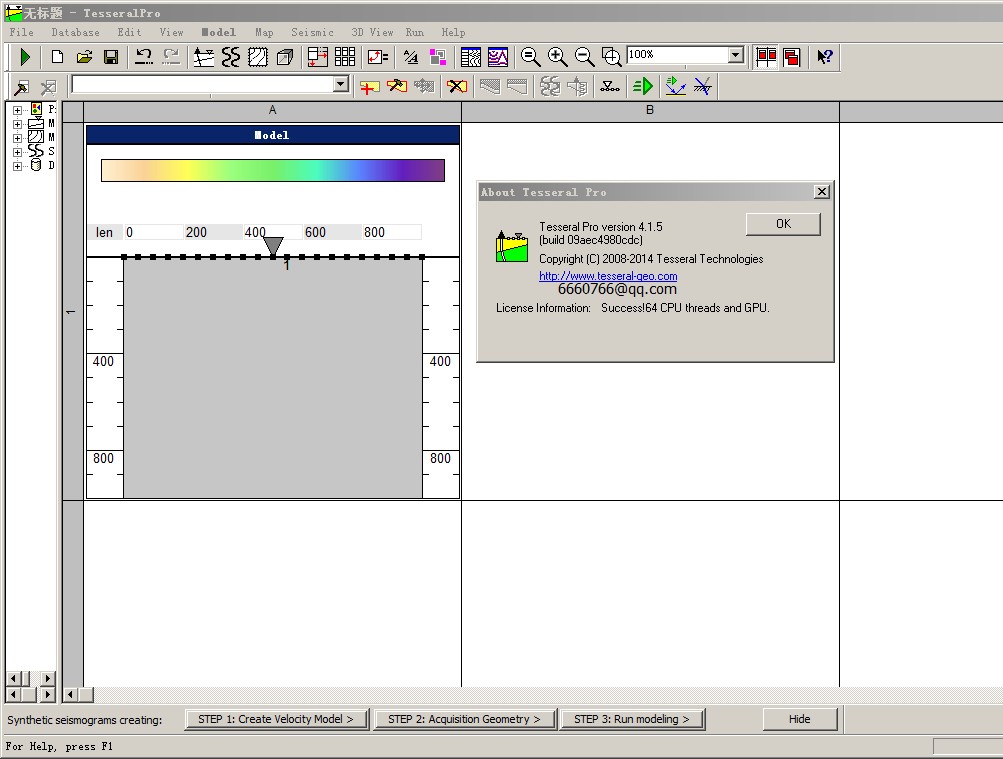Click the wavy seismic traces icon
This screenshot has height=759, width=1003.
click(231, 58)
